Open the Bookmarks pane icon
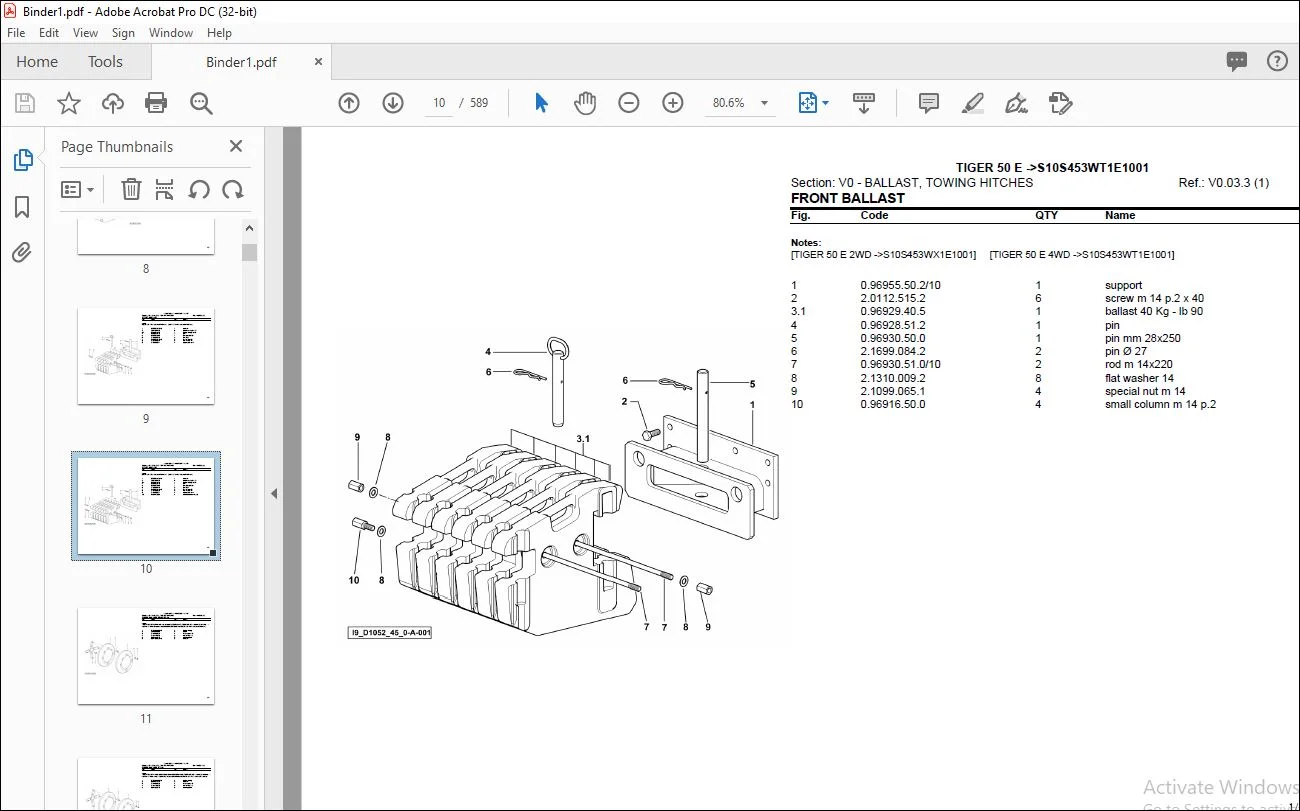Viewport: 1300px width, 811px height. tap(22, 207)
